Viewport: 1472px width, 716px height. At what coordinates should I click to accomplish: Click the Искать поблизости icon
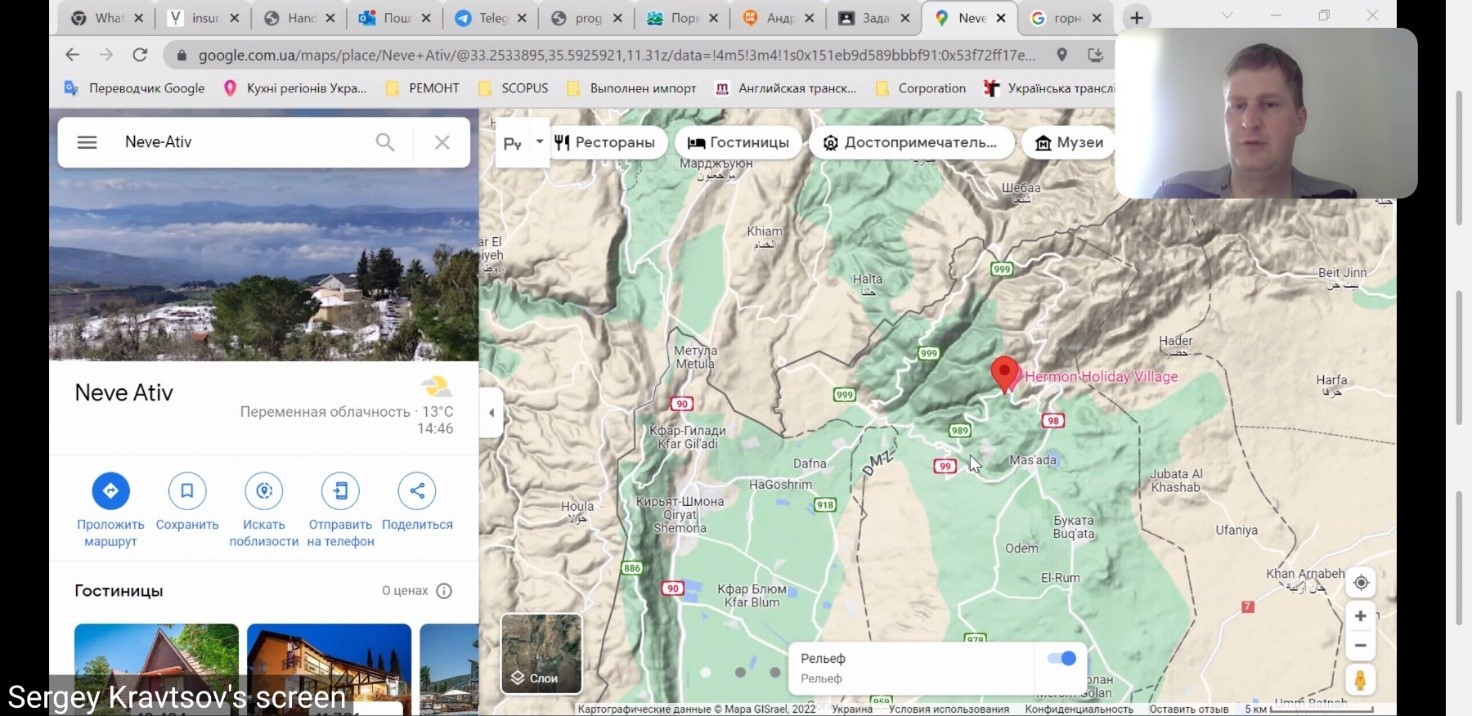pos(264,491)
